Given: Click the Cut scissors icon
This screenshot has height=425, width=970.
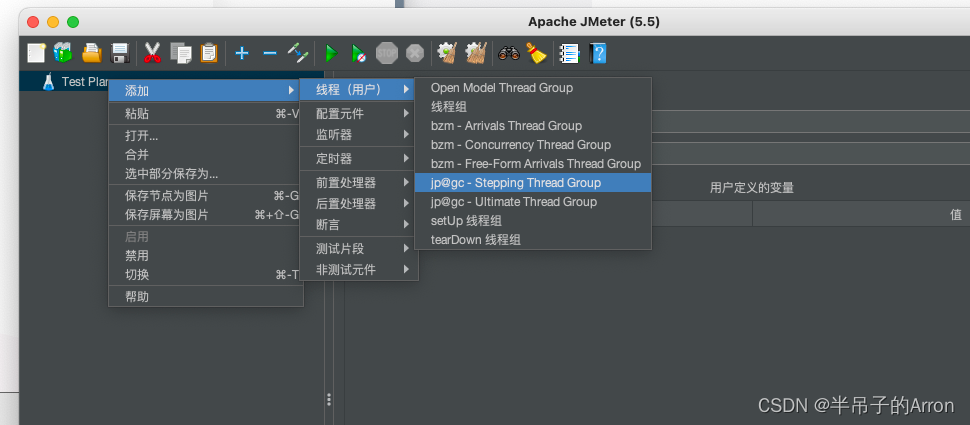Looking at the screenshot, I should 152,53.
